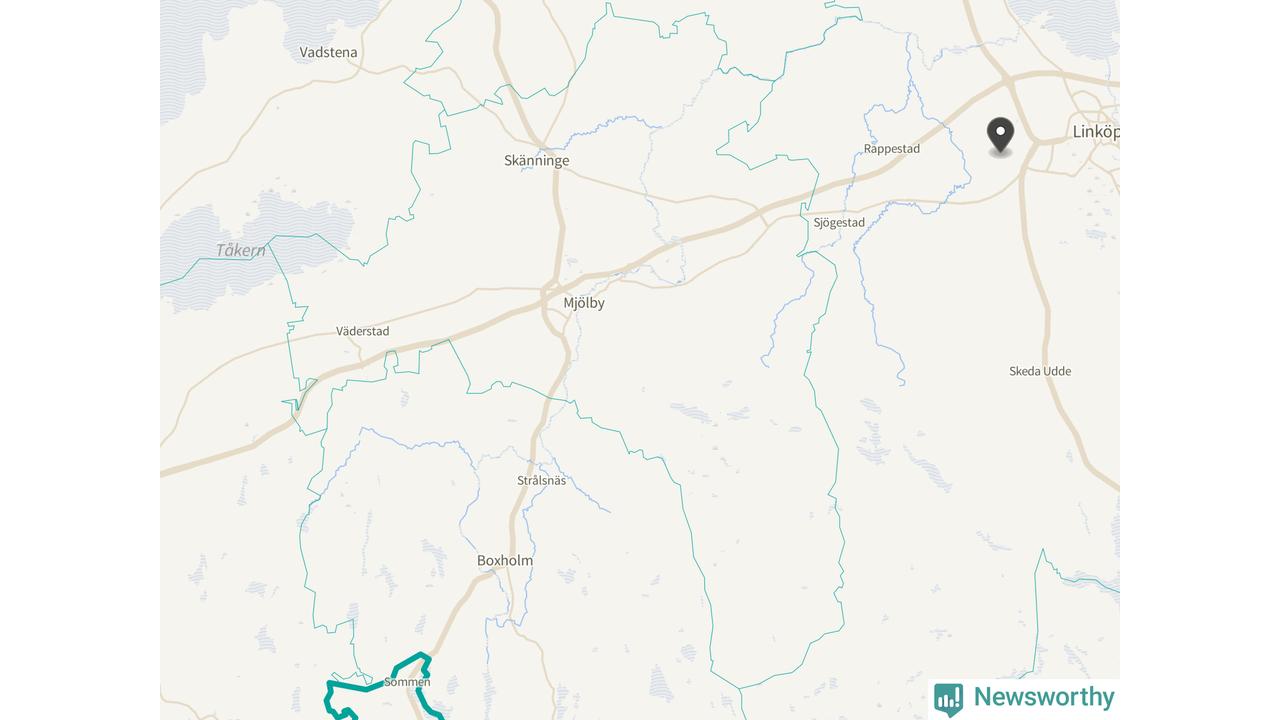The image size is (1280, 720).
Task: Click the Rappestad place label
Action: click(892, 149)
